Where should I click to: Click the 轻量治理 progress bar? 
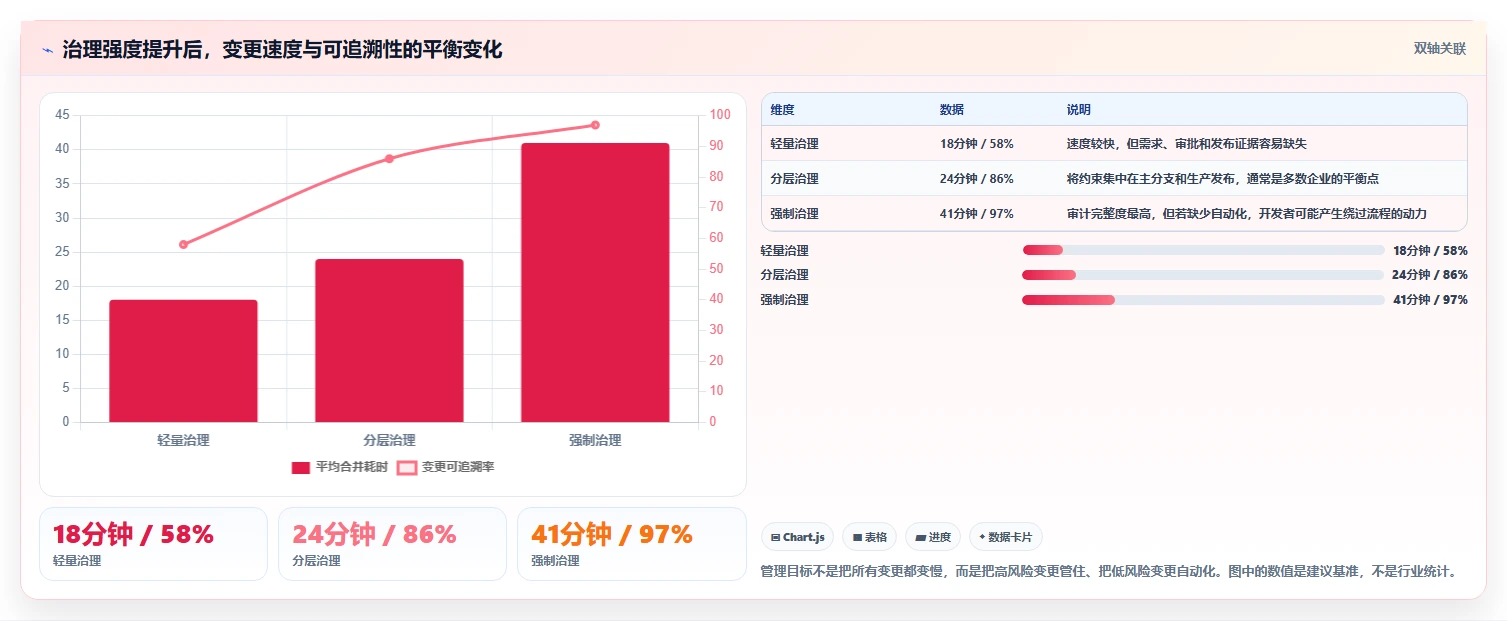tap(1203, 250)
